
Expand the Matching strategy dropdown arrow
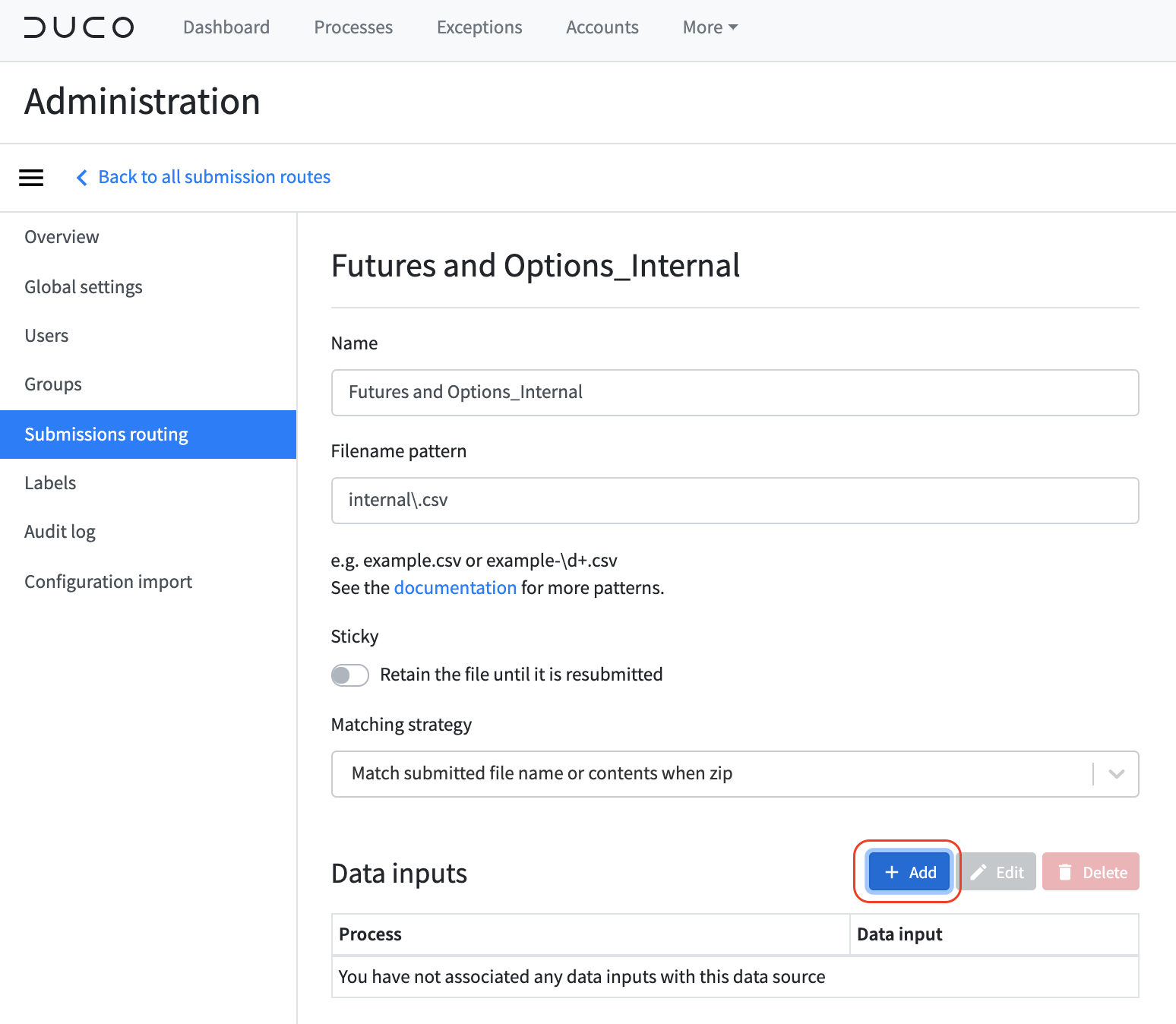pos(1116,774)
